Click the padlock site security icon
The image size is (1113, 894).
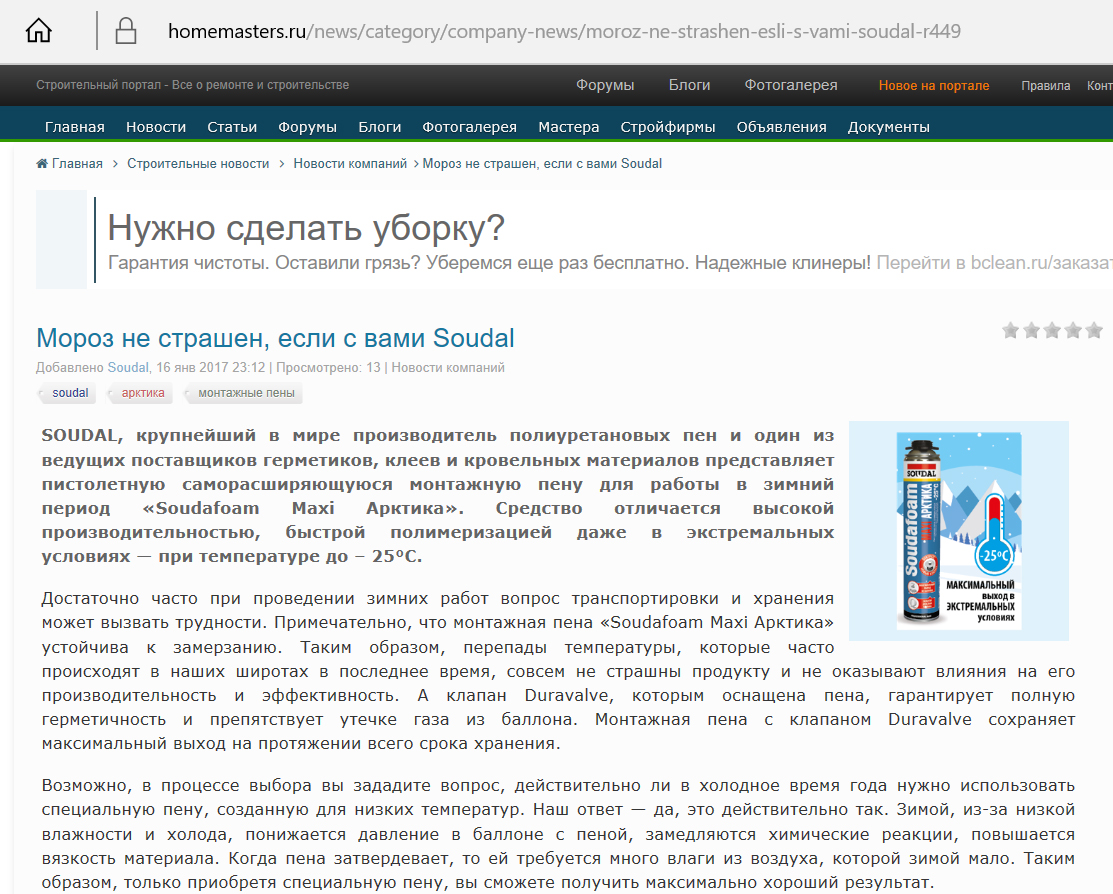point(126,31)
